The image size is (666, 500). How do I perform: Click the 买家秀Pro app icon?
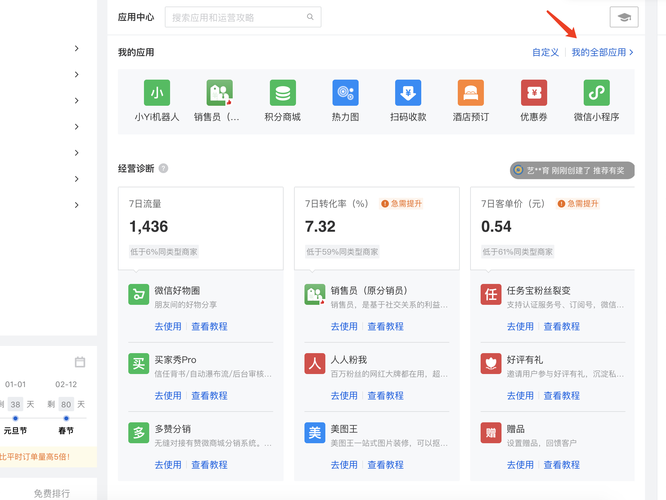click(x=138, y=364)
